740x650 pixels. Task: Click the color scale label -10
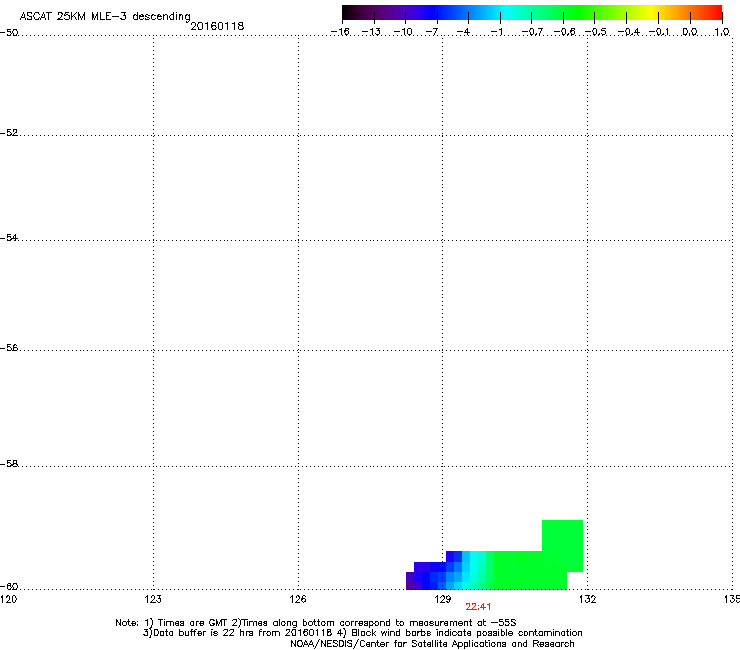(403, 32)
